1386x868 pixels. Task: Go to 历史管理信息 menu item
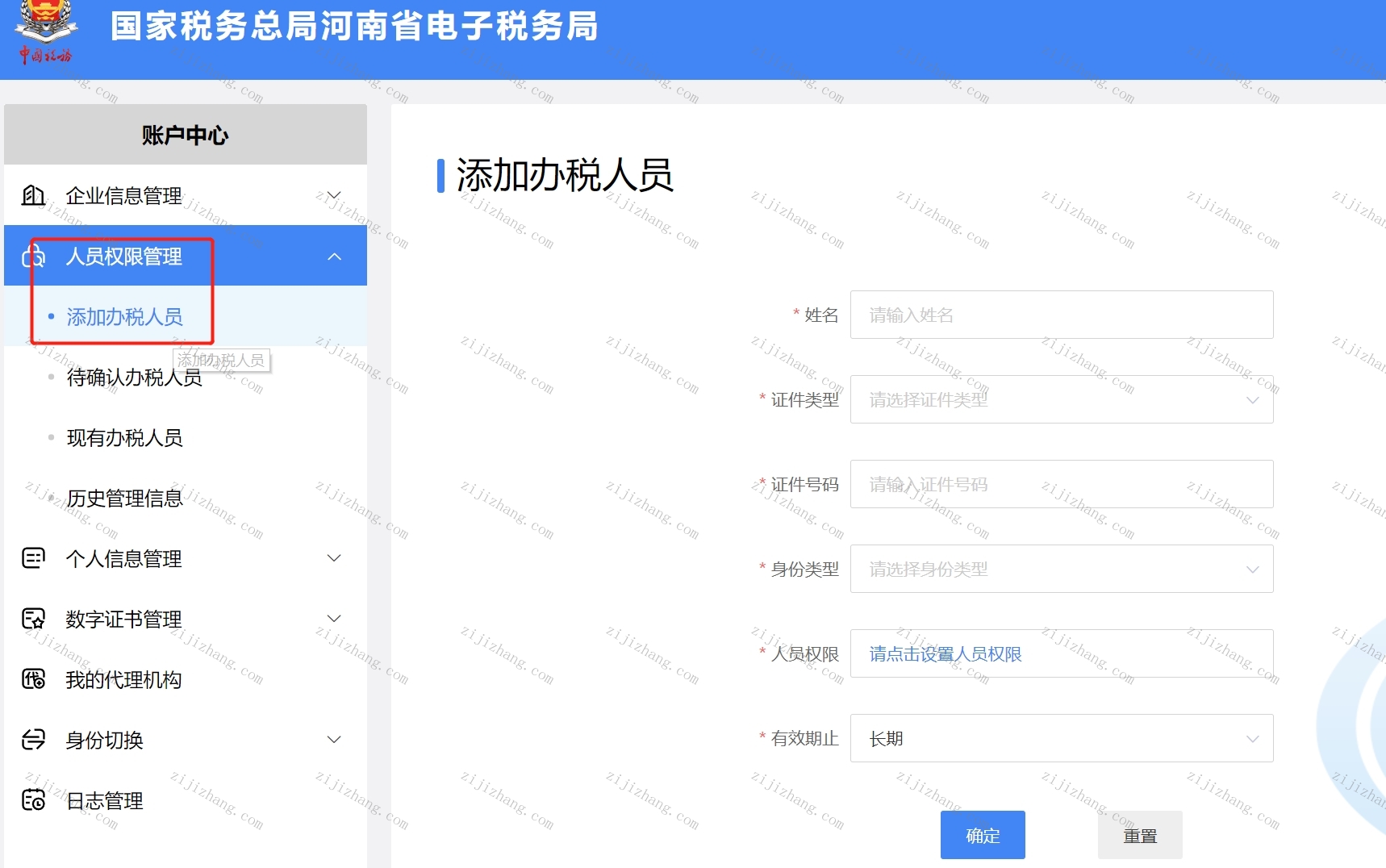coord(125,499)
